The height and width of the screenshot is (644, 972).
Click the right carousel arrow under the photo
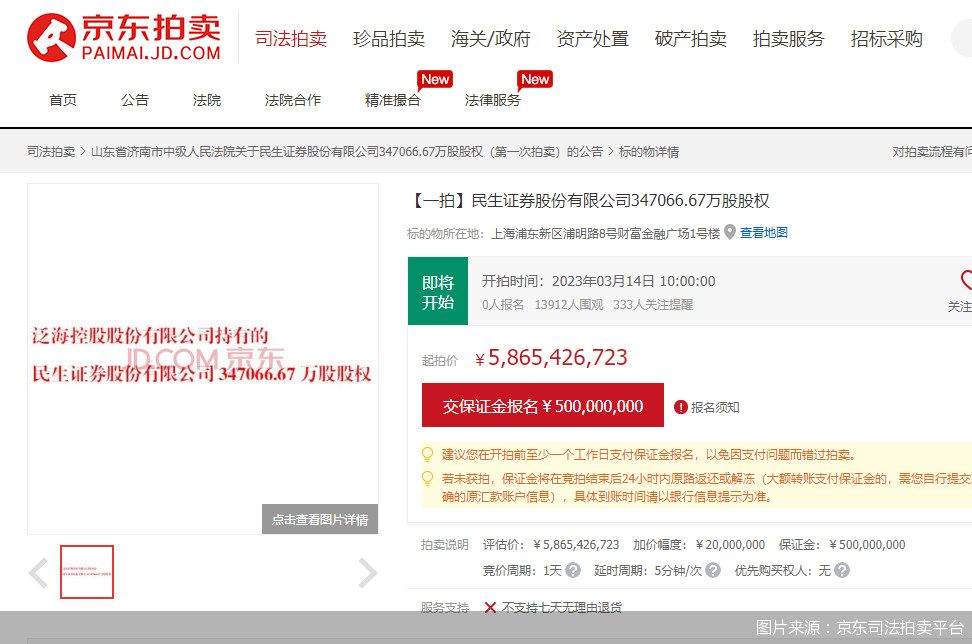(367, 572)
